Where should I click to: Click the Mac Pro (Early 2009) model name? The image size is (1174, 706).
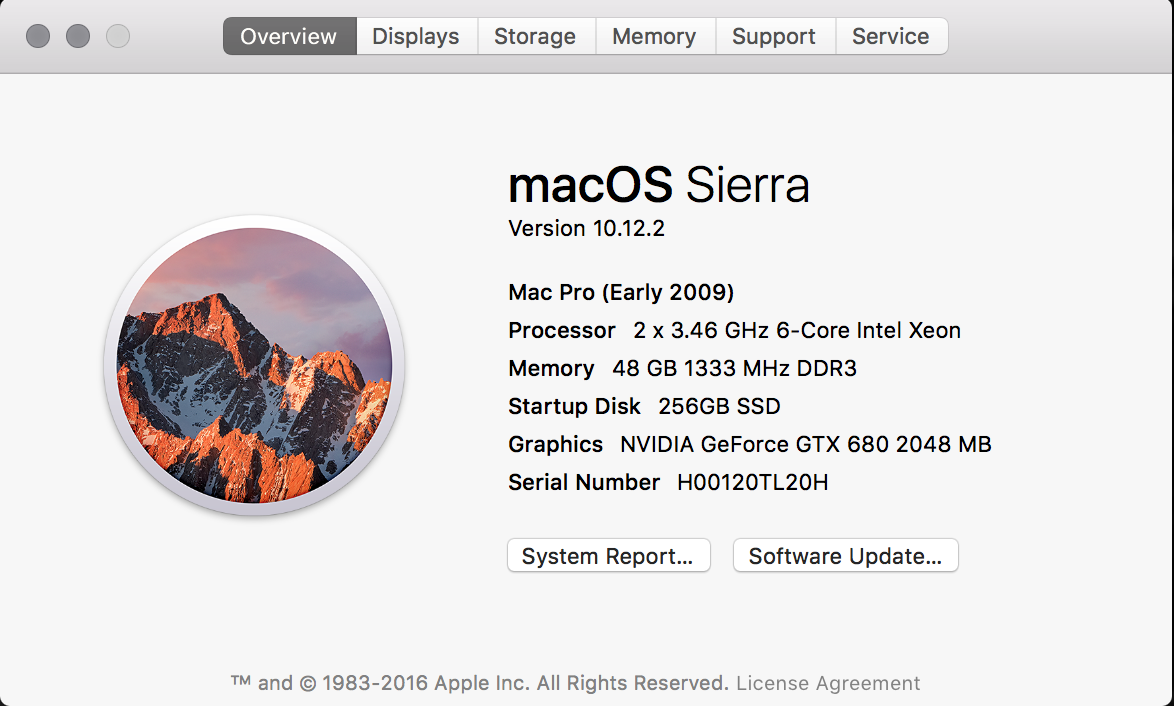pos(621,292)
